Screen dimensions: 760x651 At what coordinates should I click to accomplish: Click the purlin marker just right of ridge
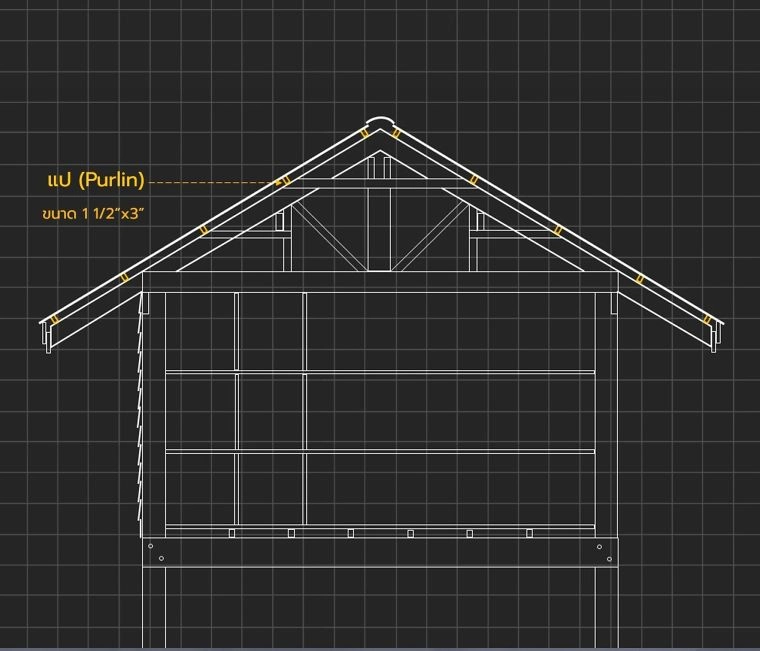point(397,133)
